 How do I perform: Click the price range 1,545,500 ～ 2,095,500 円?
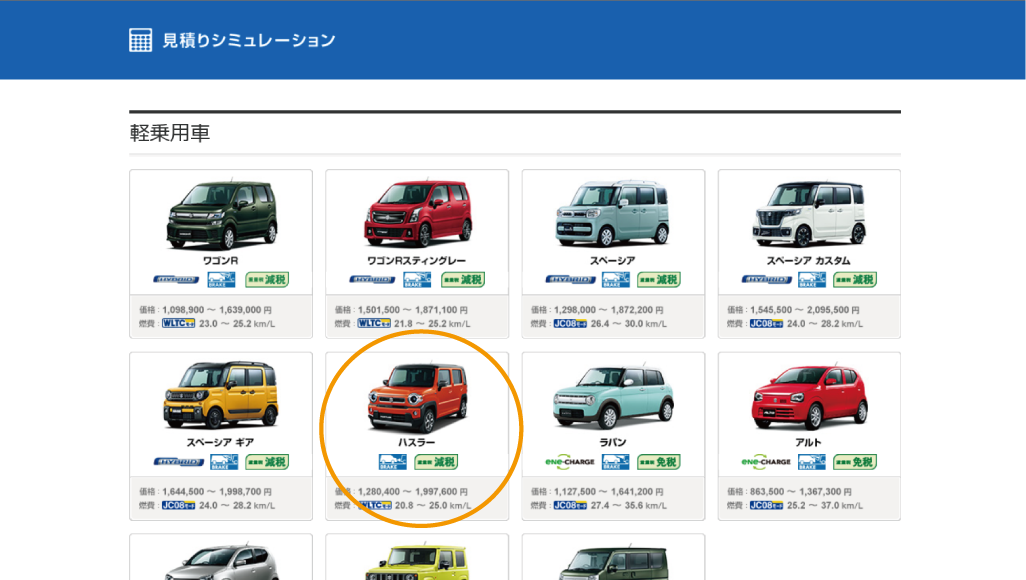coord(805,310)
